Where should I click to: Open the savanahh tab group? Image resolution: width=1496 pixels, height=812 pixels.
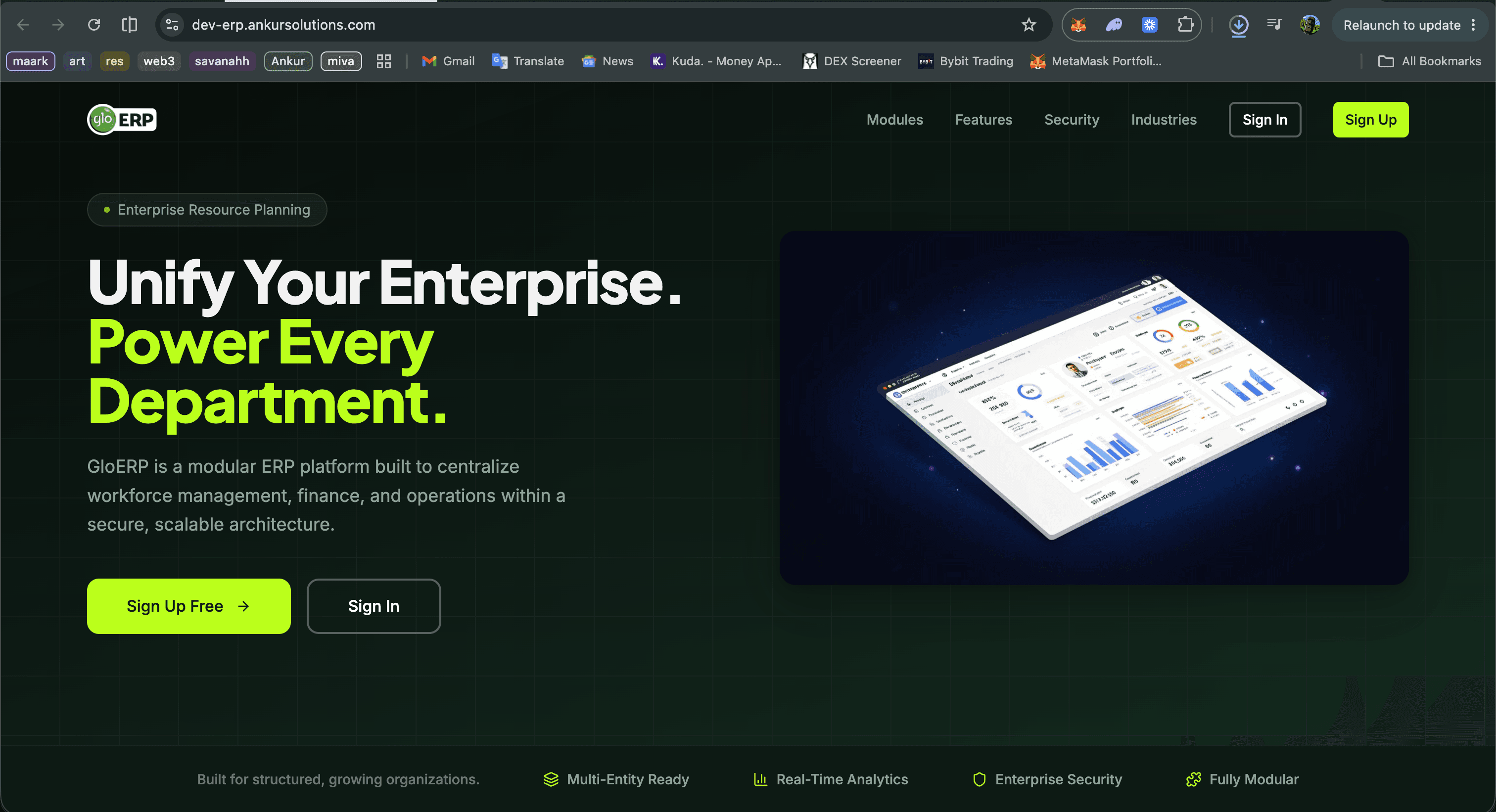click(x=222, y=61)
